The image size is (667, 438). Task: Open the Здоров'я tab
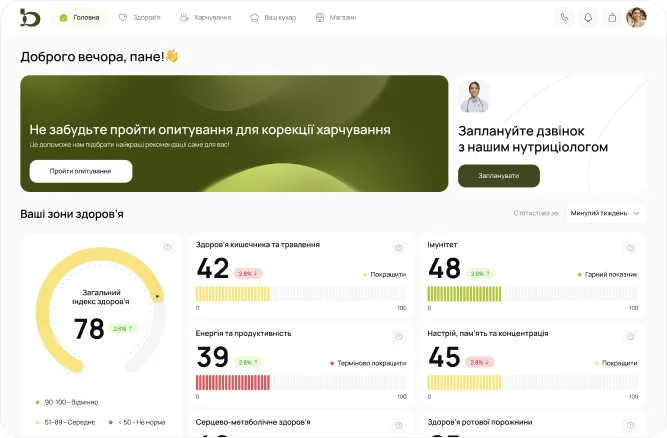[139, 17]
